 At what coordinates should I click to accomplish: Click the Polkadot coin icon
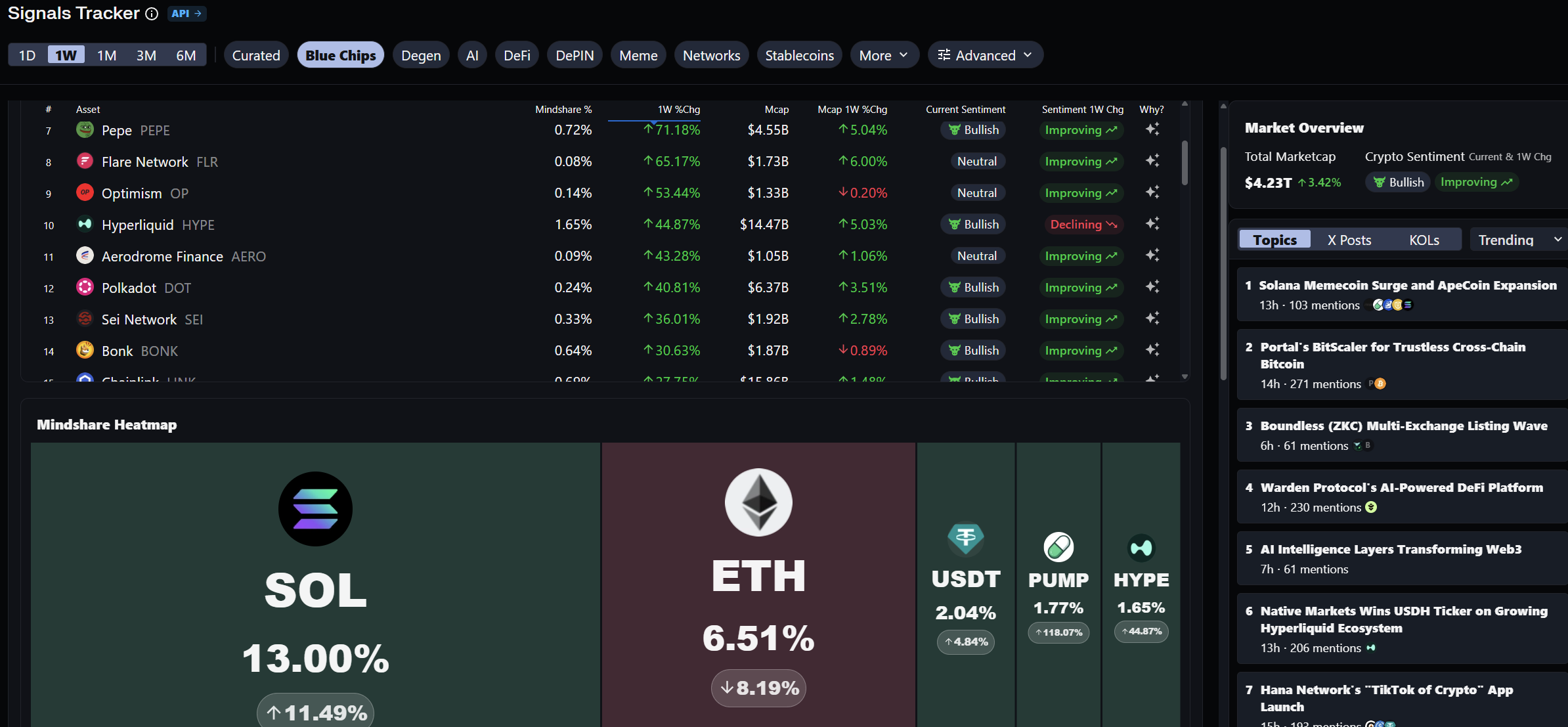[x=85, y=287]
